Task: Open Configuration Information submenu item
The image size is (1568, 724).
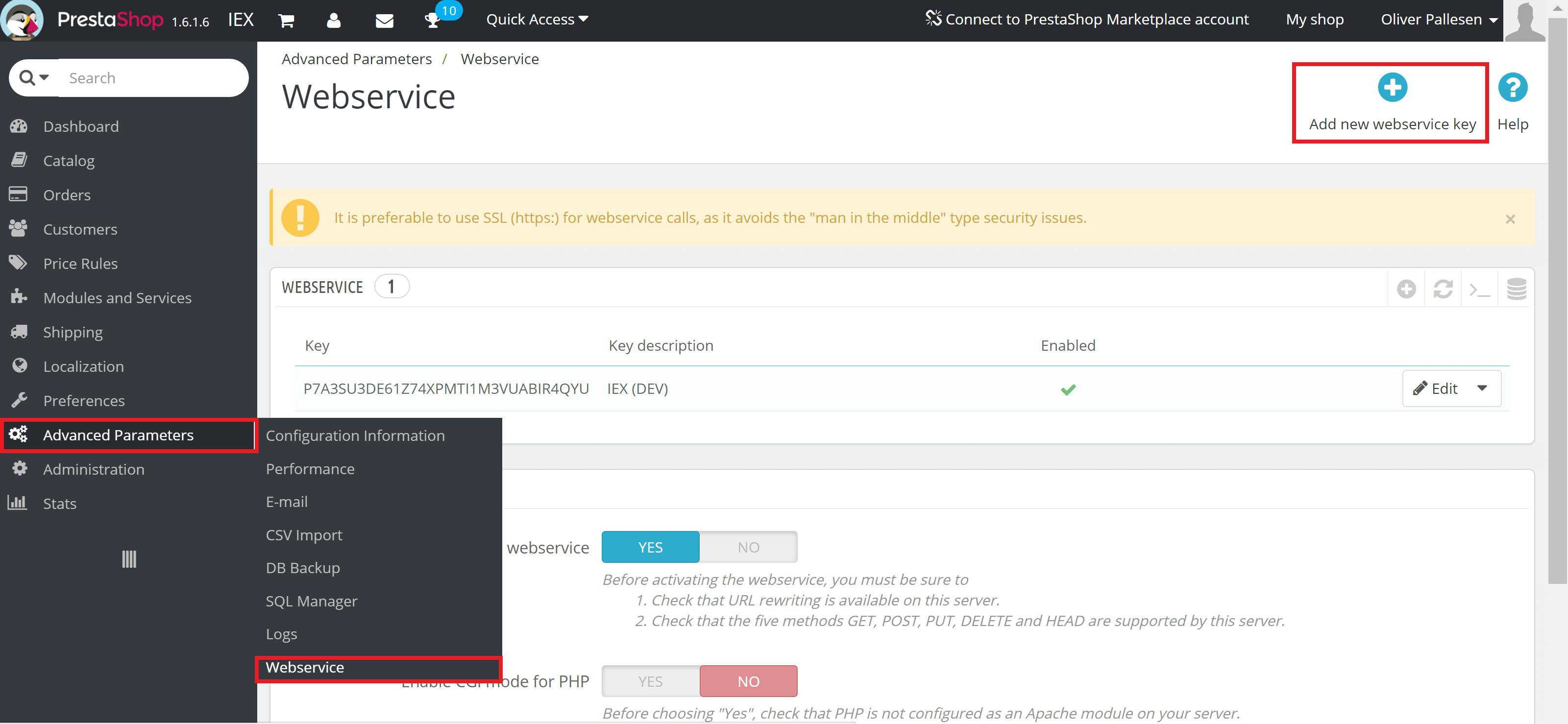Action: point(355,435)
